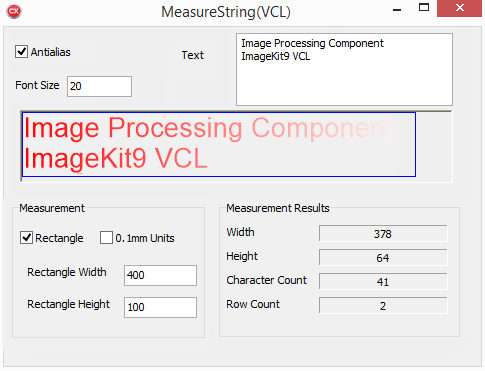Image resolution: width=485 pixels, height=371 pixels.
Task: Select the Height result box showing 64
Action: tap(383, 257)
